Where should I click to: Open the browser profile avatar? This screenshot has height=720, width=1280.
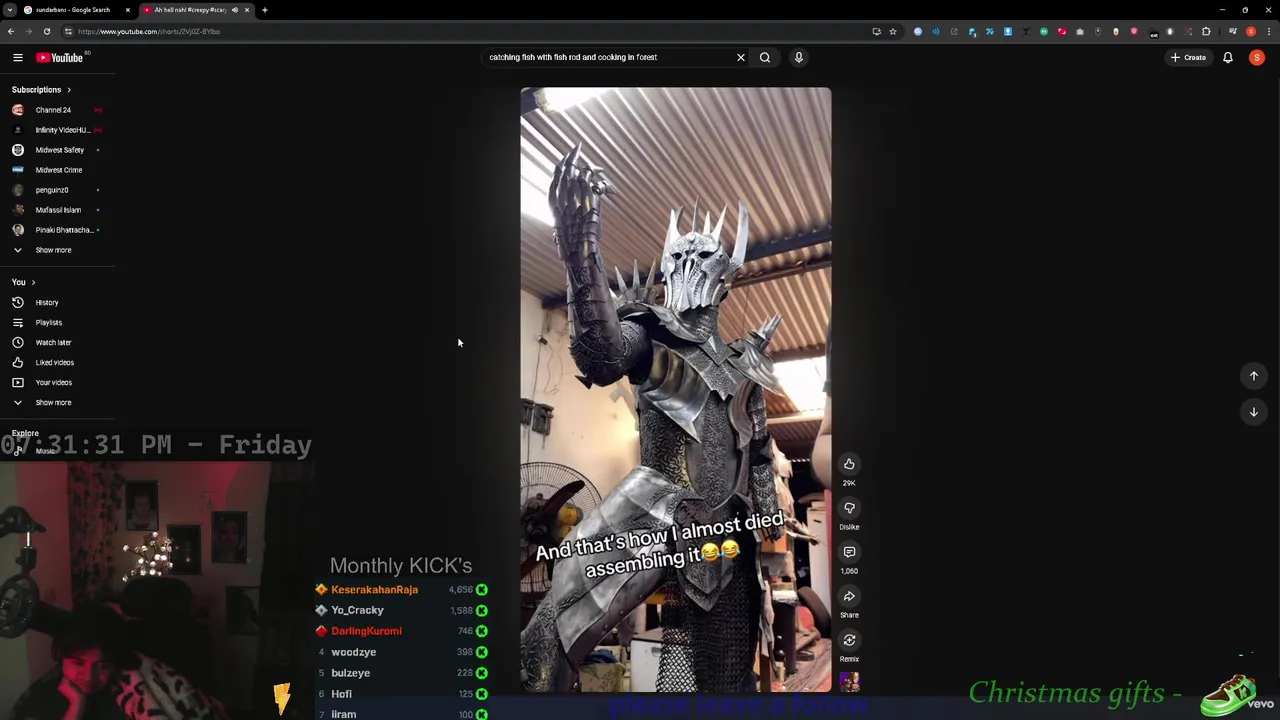1251,31
